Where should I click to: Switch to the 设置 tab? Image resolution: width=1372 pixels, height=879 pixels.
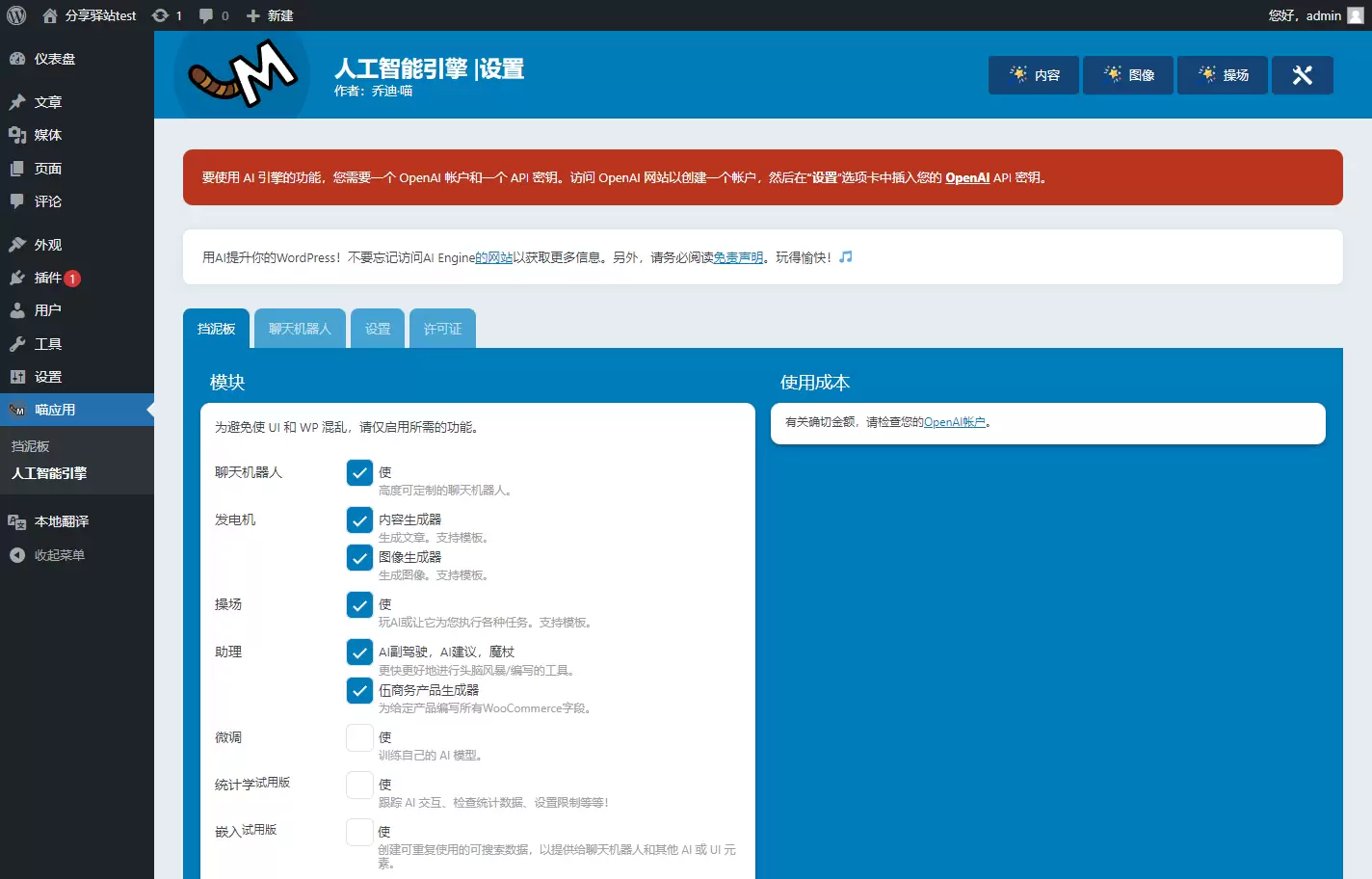click(x=378, y=329)
